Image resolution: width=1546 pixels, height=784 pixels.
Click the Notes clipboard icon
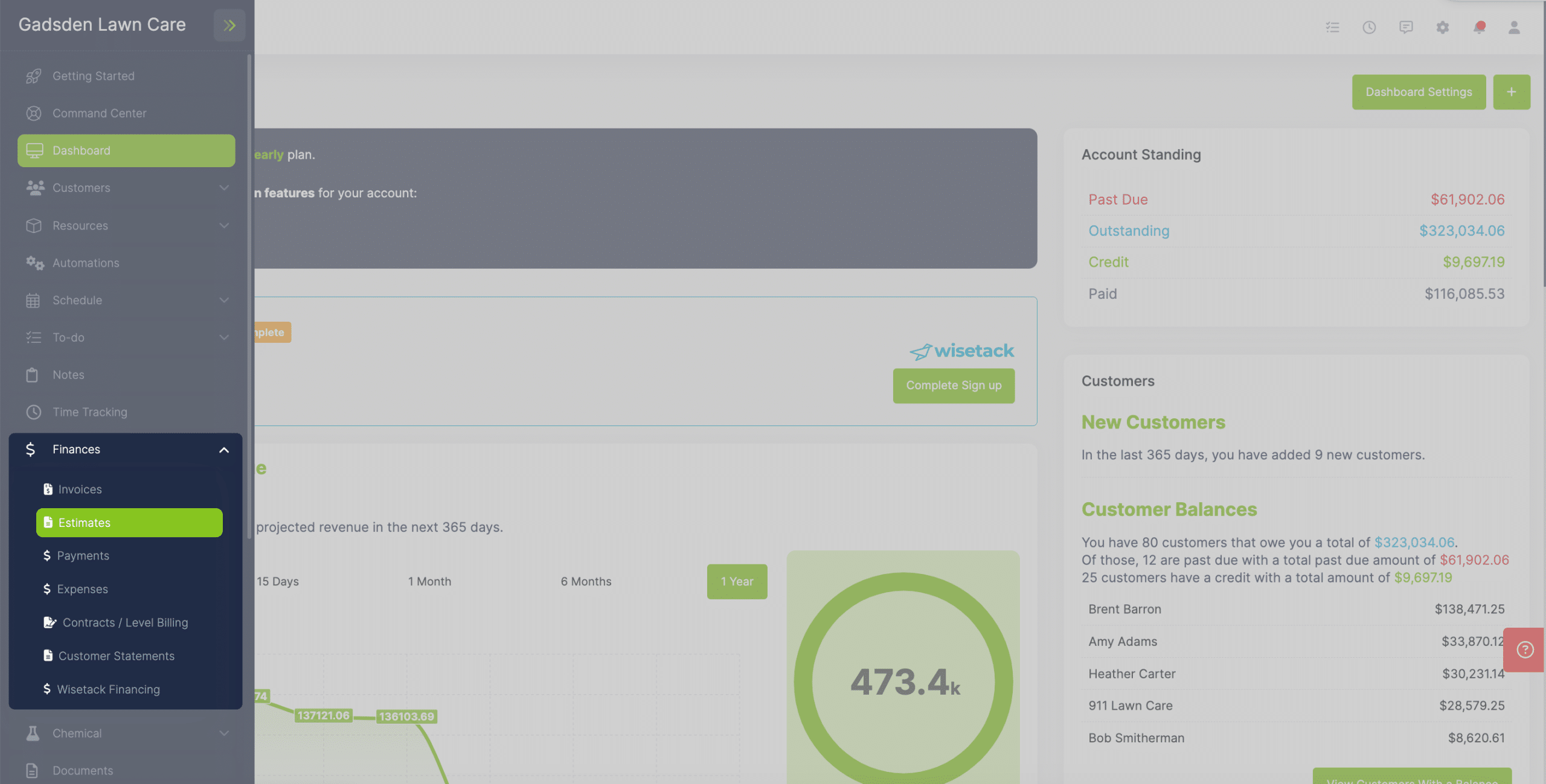(33, 375)
